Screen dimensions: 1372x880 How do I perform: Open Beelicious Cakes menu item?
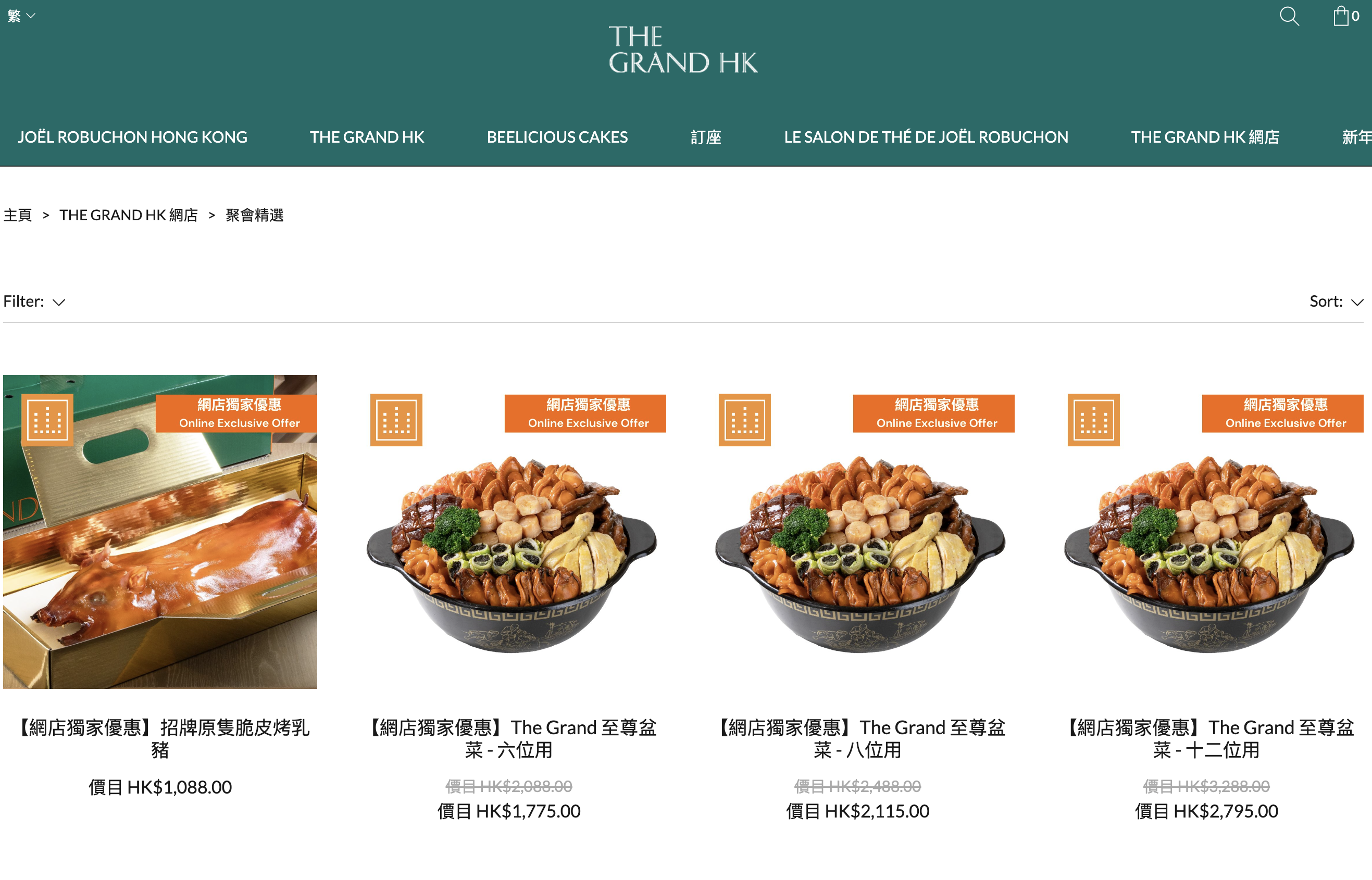[x=557, y=137]
